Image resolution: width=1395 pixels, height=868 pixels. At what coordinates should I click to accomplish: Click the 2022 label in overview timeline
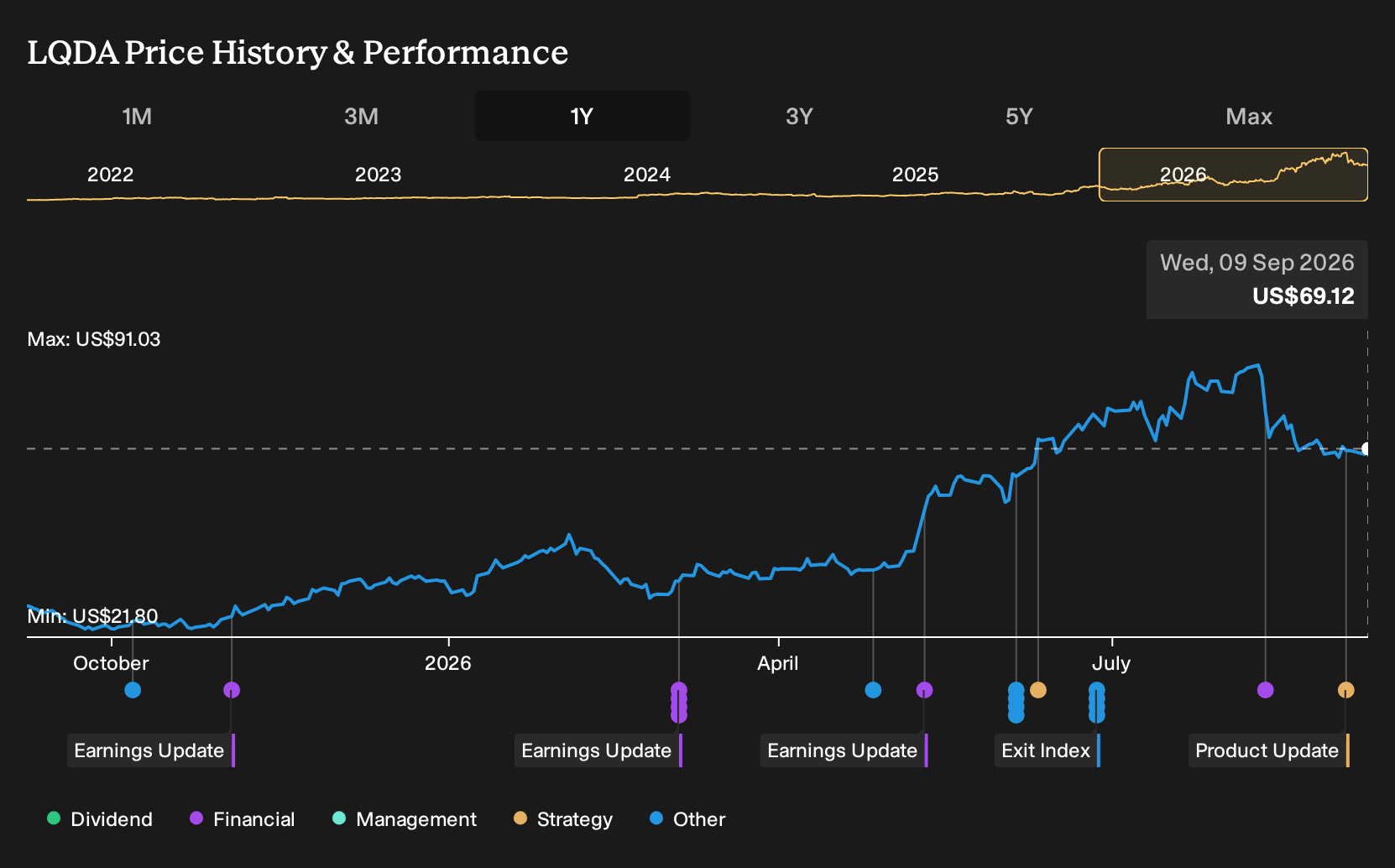click(111, 175)
